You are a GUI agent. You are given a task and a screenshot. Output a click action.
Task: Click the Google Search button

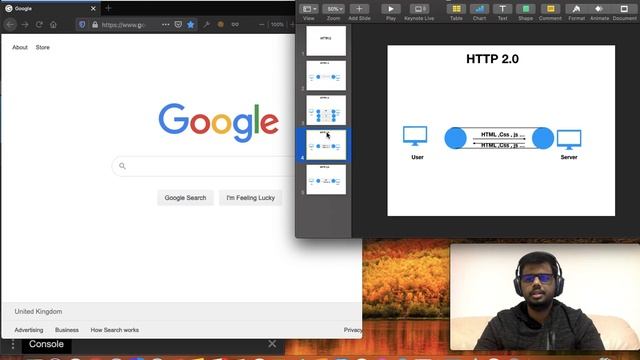pos(185,198)
